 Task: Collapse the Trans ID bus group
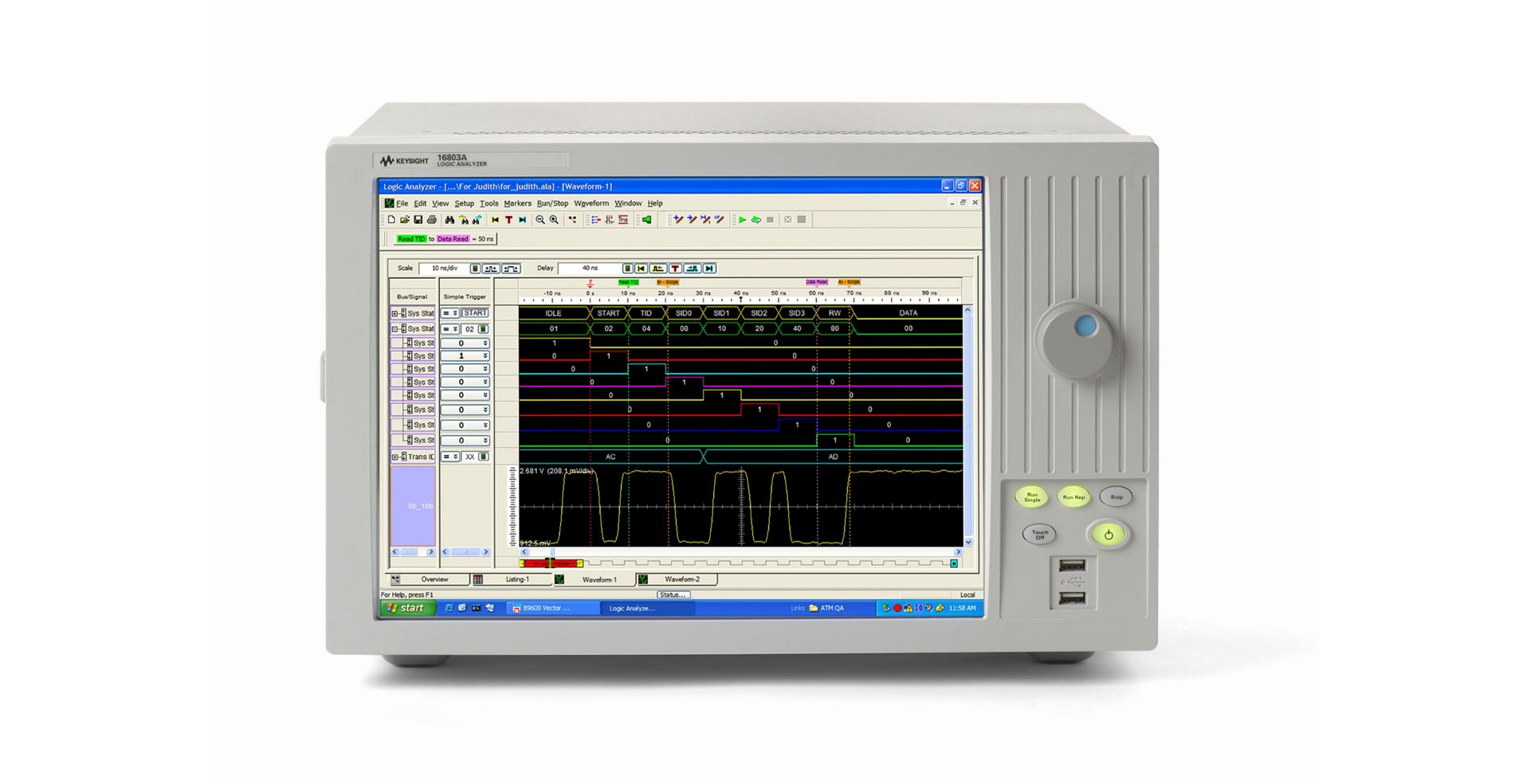(x=394, y=457)
